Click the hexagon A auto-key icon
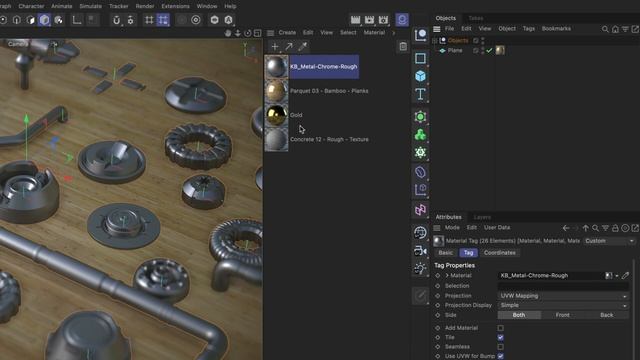The image size is (640, 360). [229, 20]
